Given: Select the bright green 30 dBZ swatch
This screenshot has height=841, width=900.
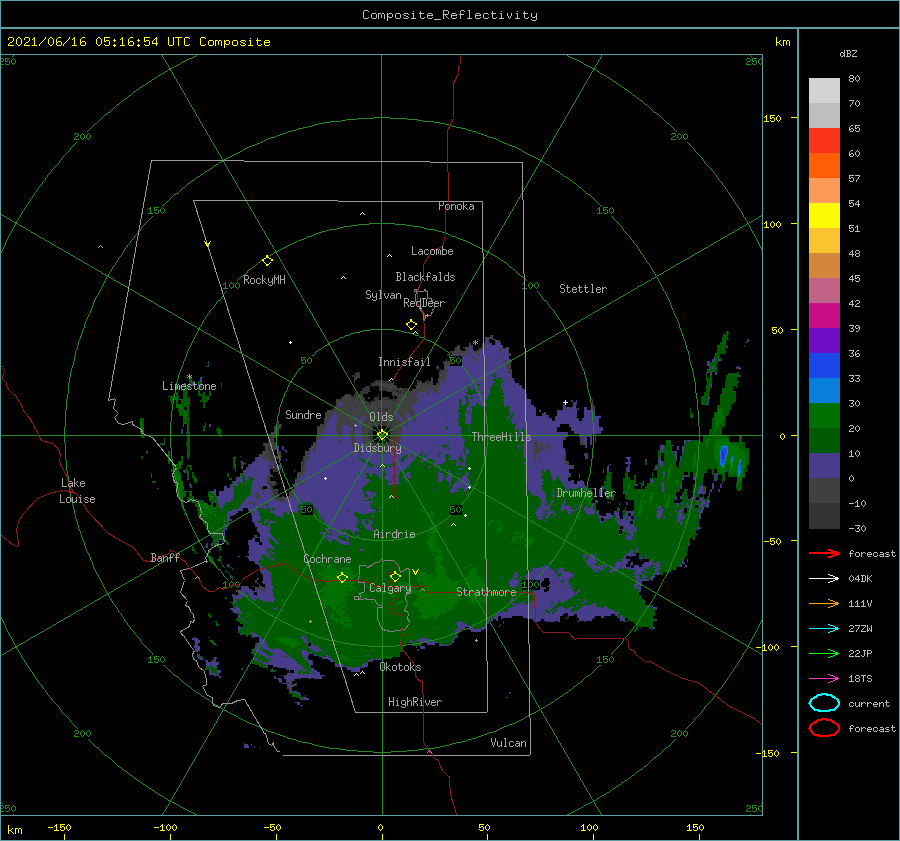Looking at the screenshot, I should 824,416.
